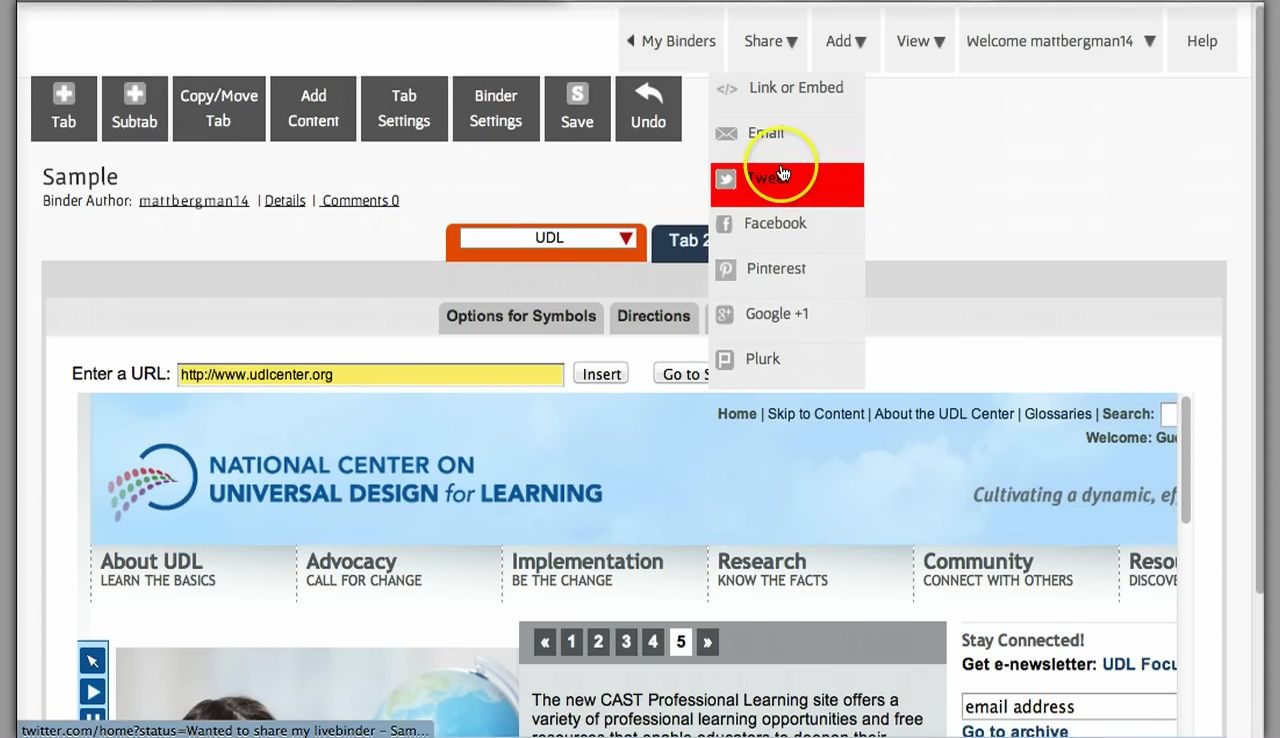Open the View dropdown menu
The width and height of the screenshot is (1280, 738).
tap(920, 41)
